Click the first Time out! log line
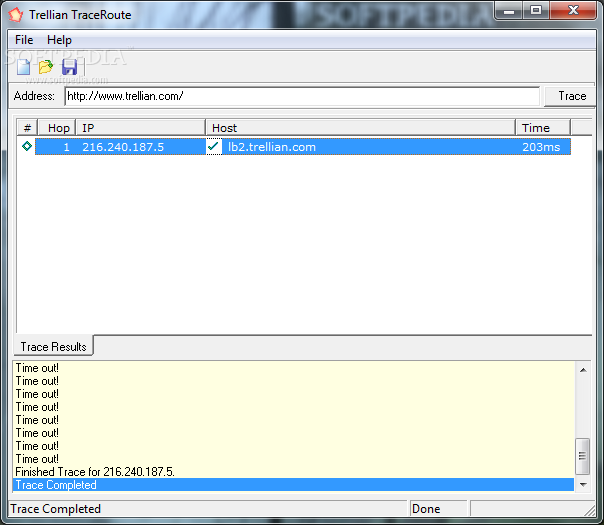The image size is (604, 525). coord(37,368)
